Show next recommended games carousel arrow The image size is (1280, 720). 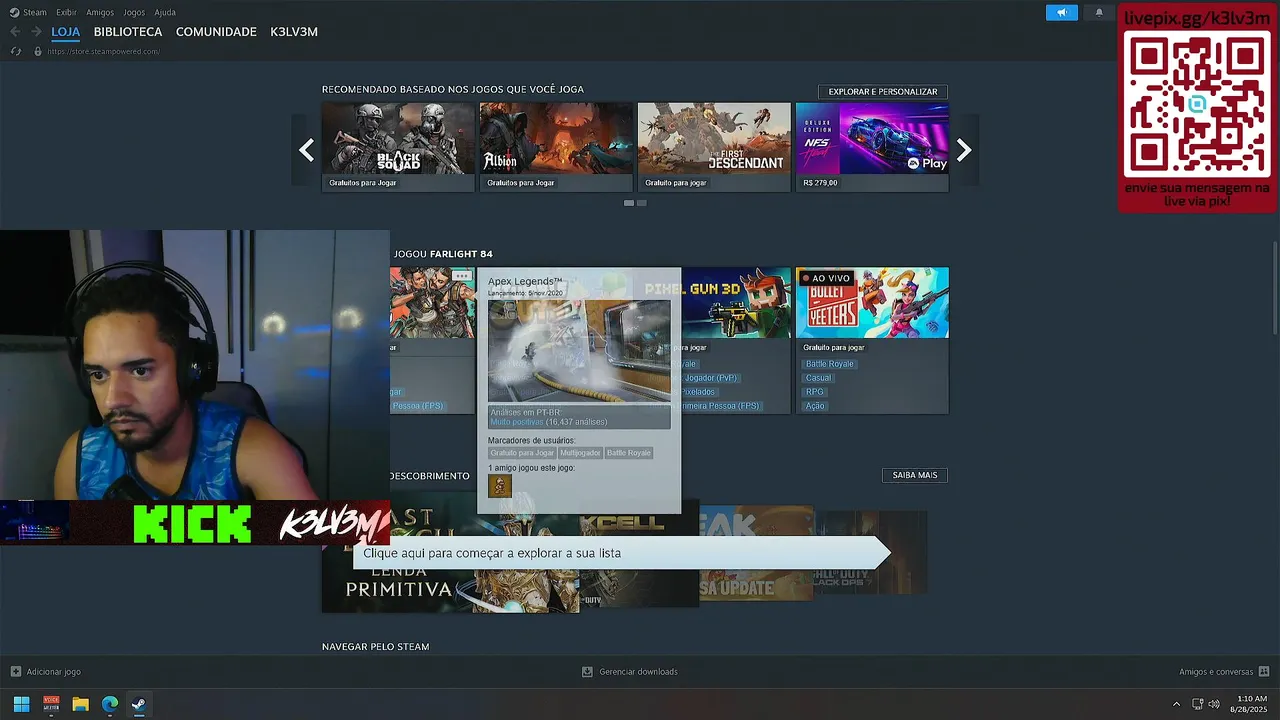click(x=964, y=150)
